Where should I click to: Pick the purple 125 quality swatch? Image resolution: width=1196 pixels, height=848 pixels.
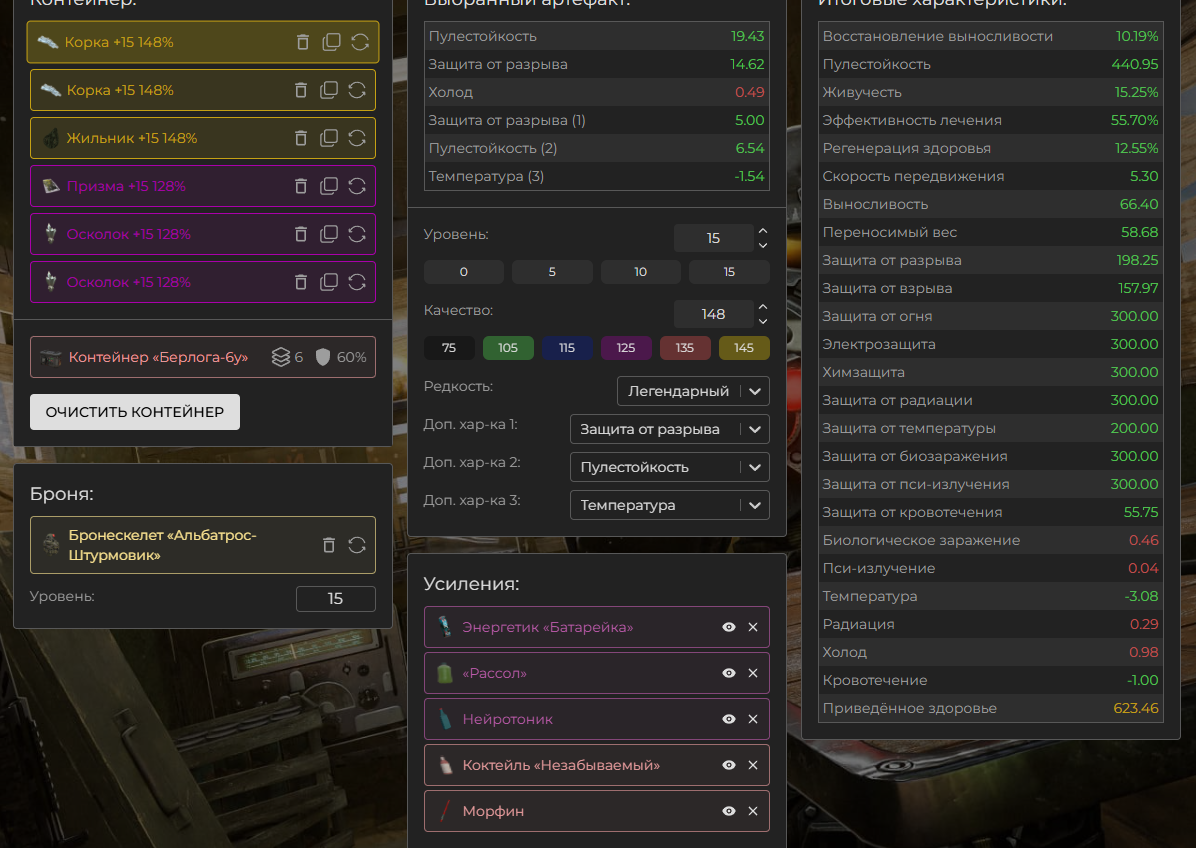[626, 348]
